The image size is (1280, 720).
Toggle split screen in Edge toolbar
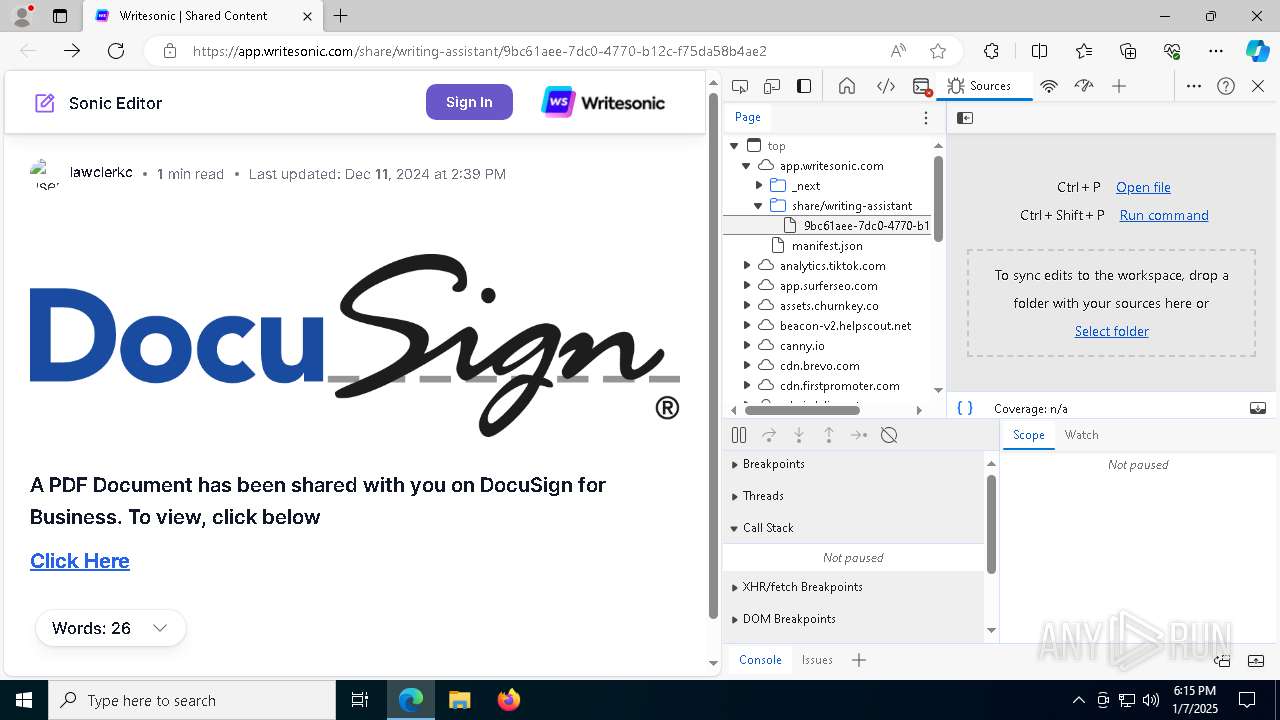pos(1039,51)
